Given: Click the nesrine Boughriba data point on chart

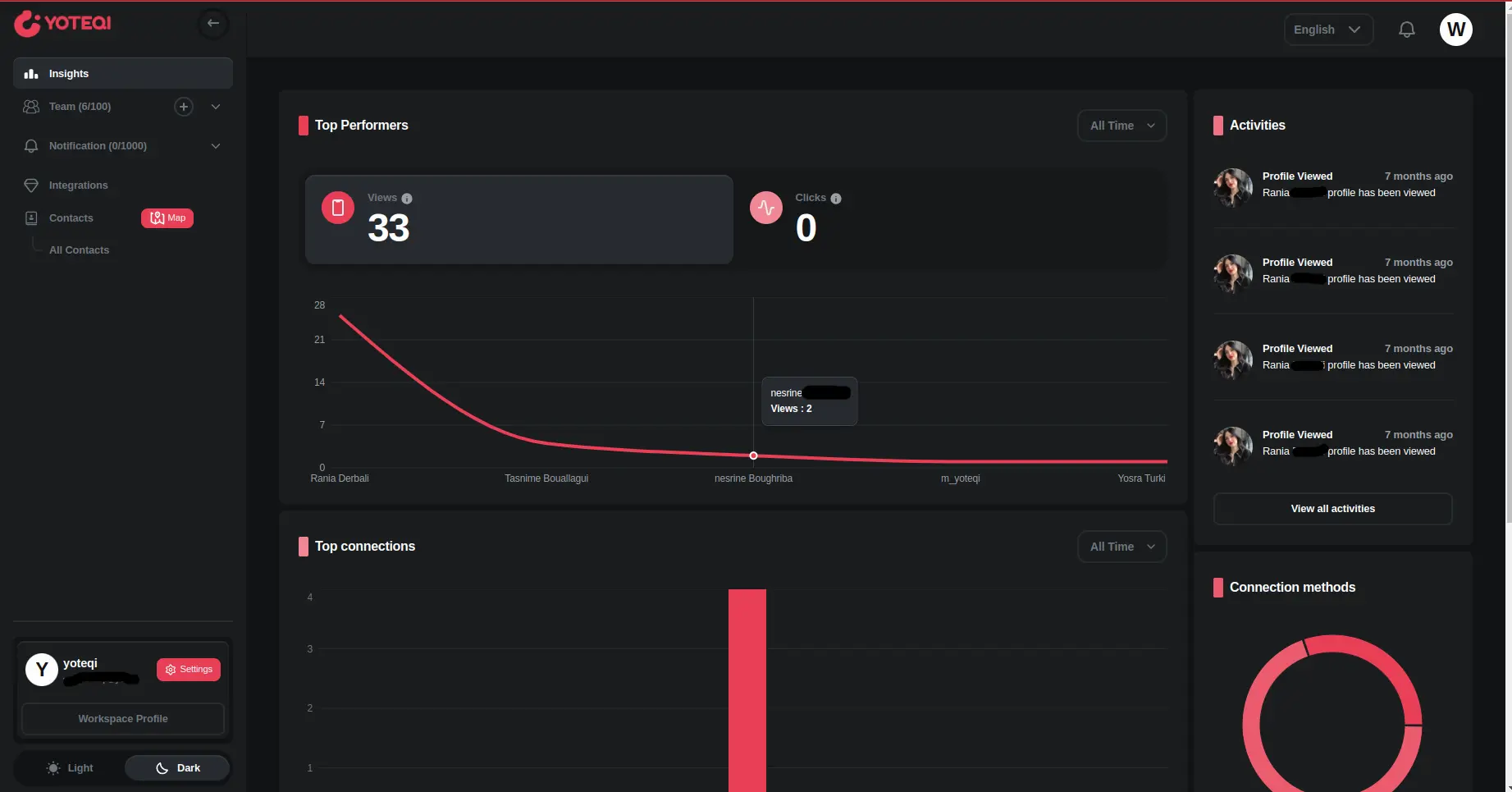Looking at the screenshot, I should tap(753, 456).
